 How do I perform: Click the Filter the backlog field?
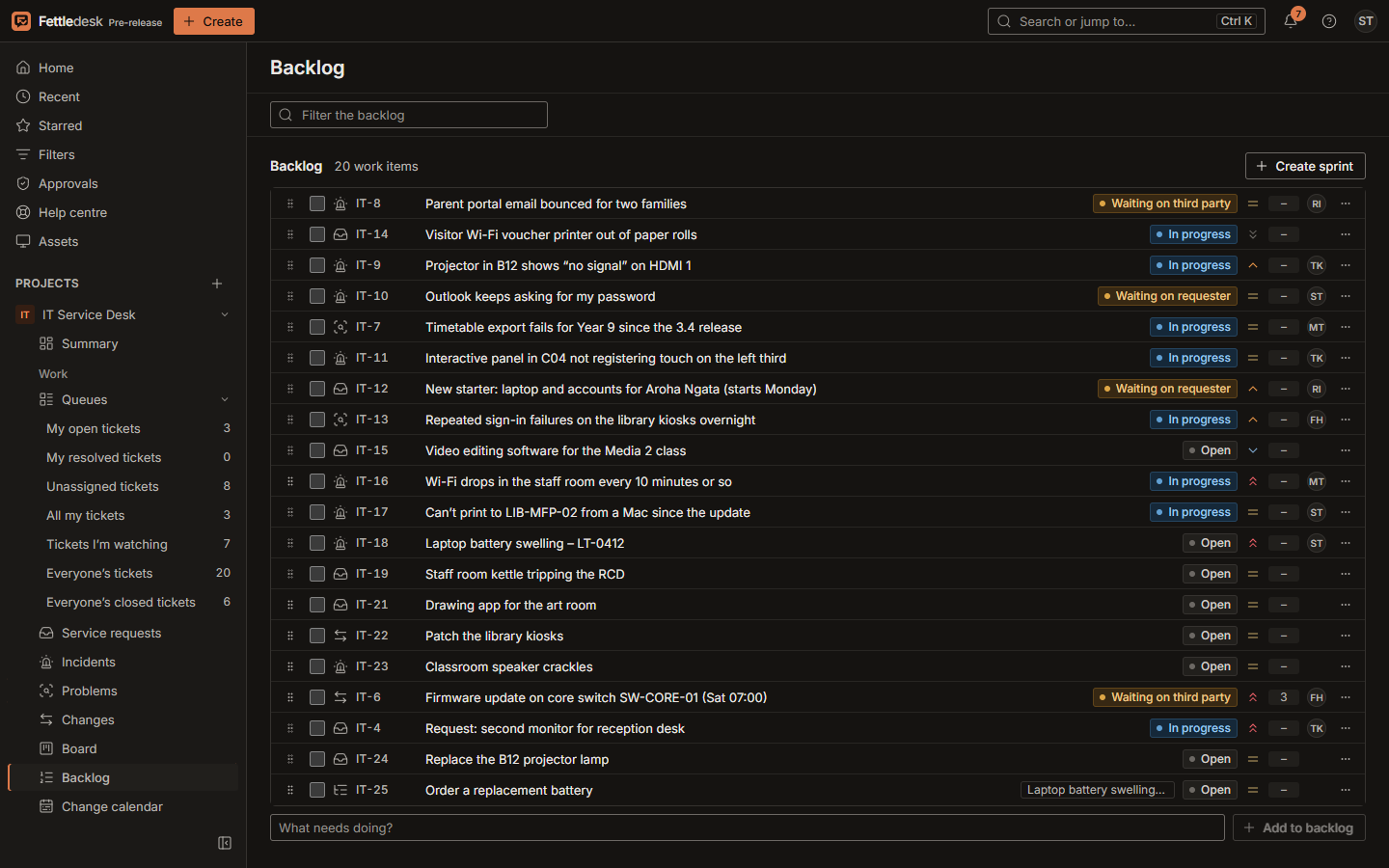click(x=409, y=115)
